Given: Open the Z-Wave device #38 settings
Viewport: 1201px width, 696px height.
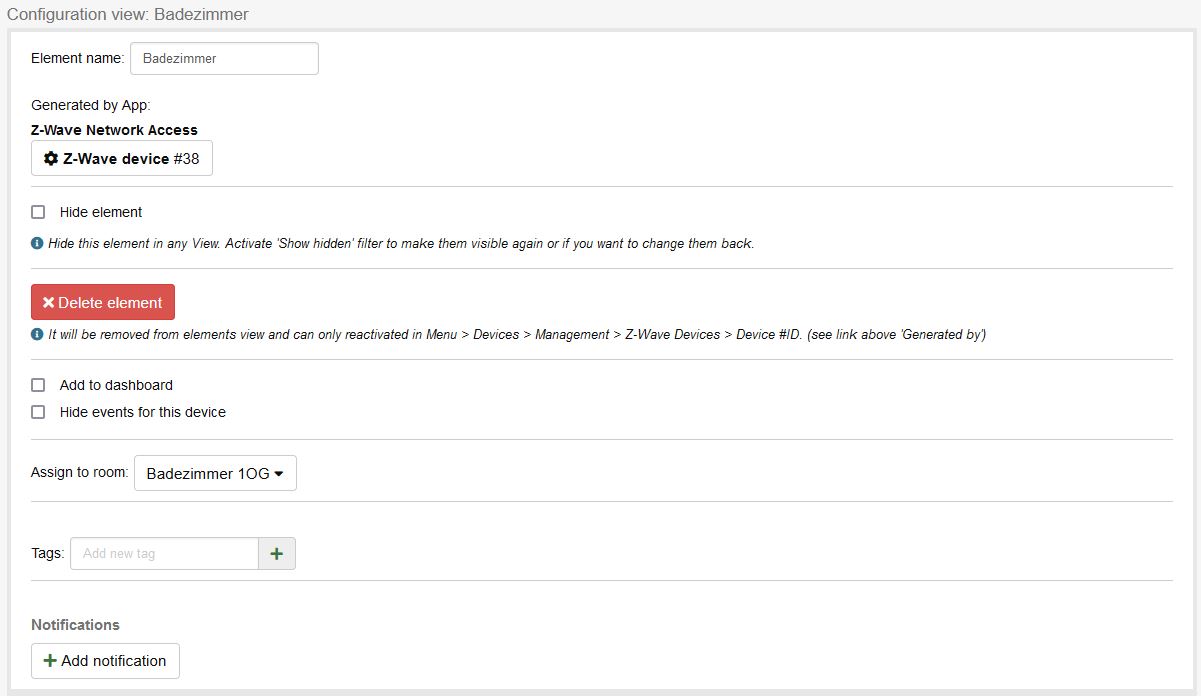Looking at the screenshot, I should coord(122,159).
